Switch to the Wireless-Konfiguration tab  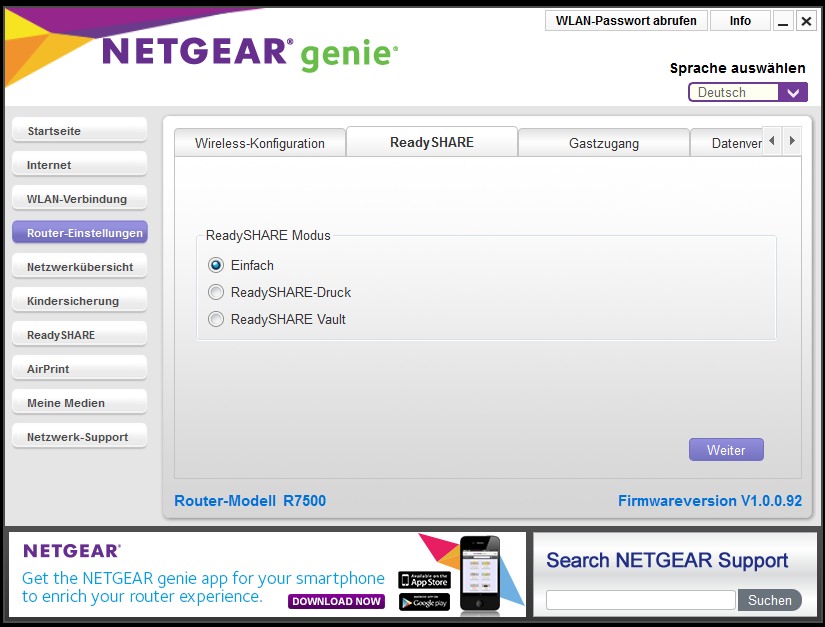260,143
